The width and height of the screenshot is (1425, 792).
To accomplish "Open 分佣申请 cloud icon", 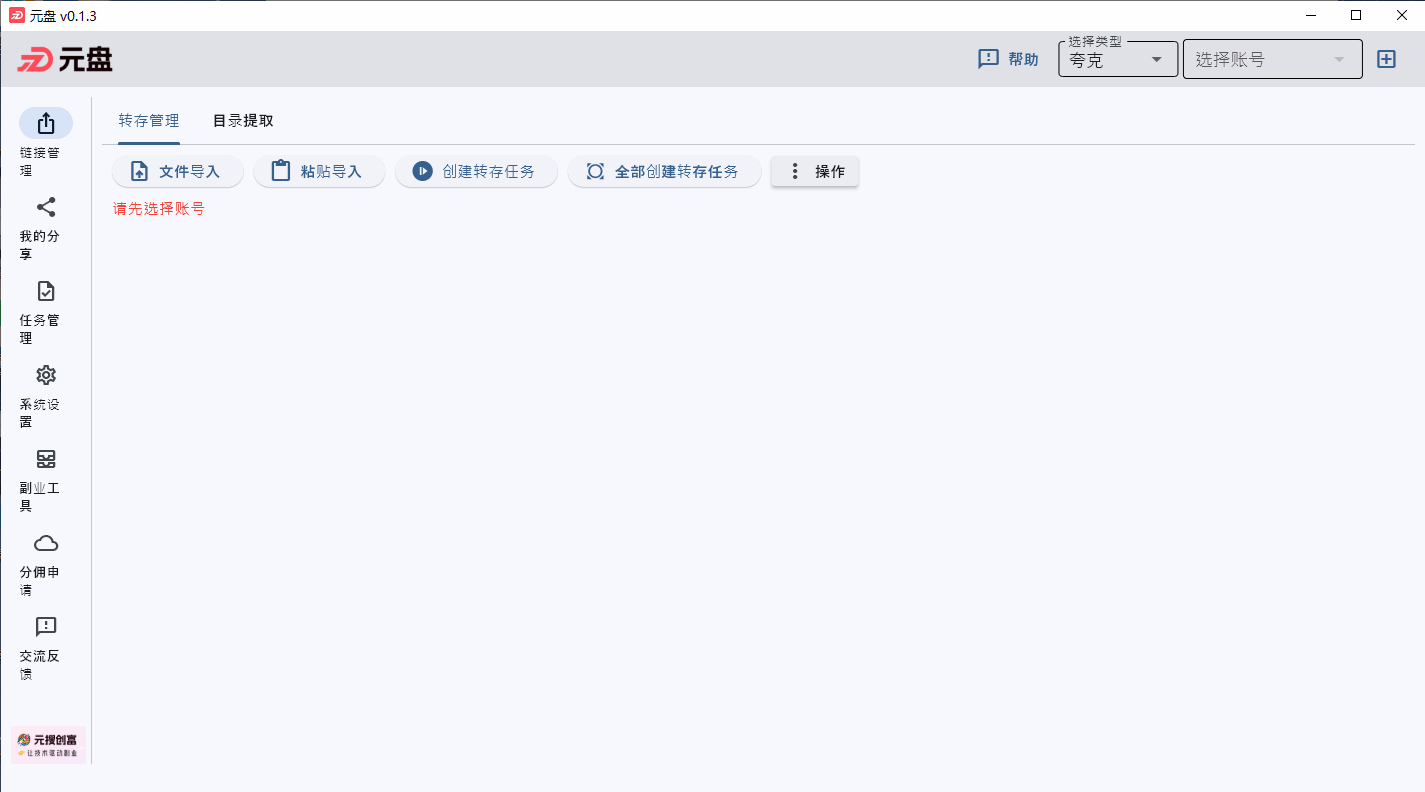I will coord(46,543).
